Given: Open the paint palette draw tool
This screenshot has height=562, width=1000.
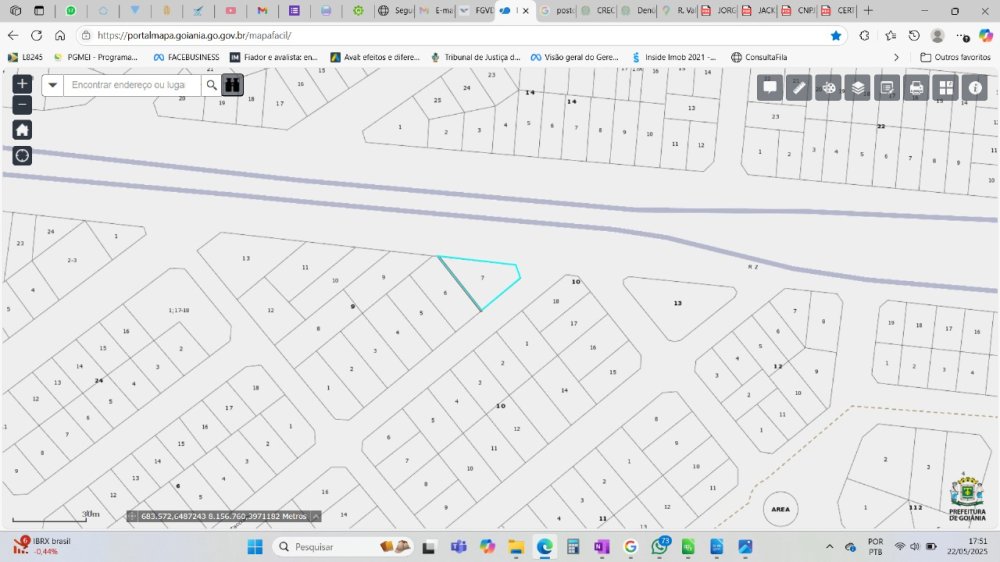Looking at the screenshot, I should [828, 88].
